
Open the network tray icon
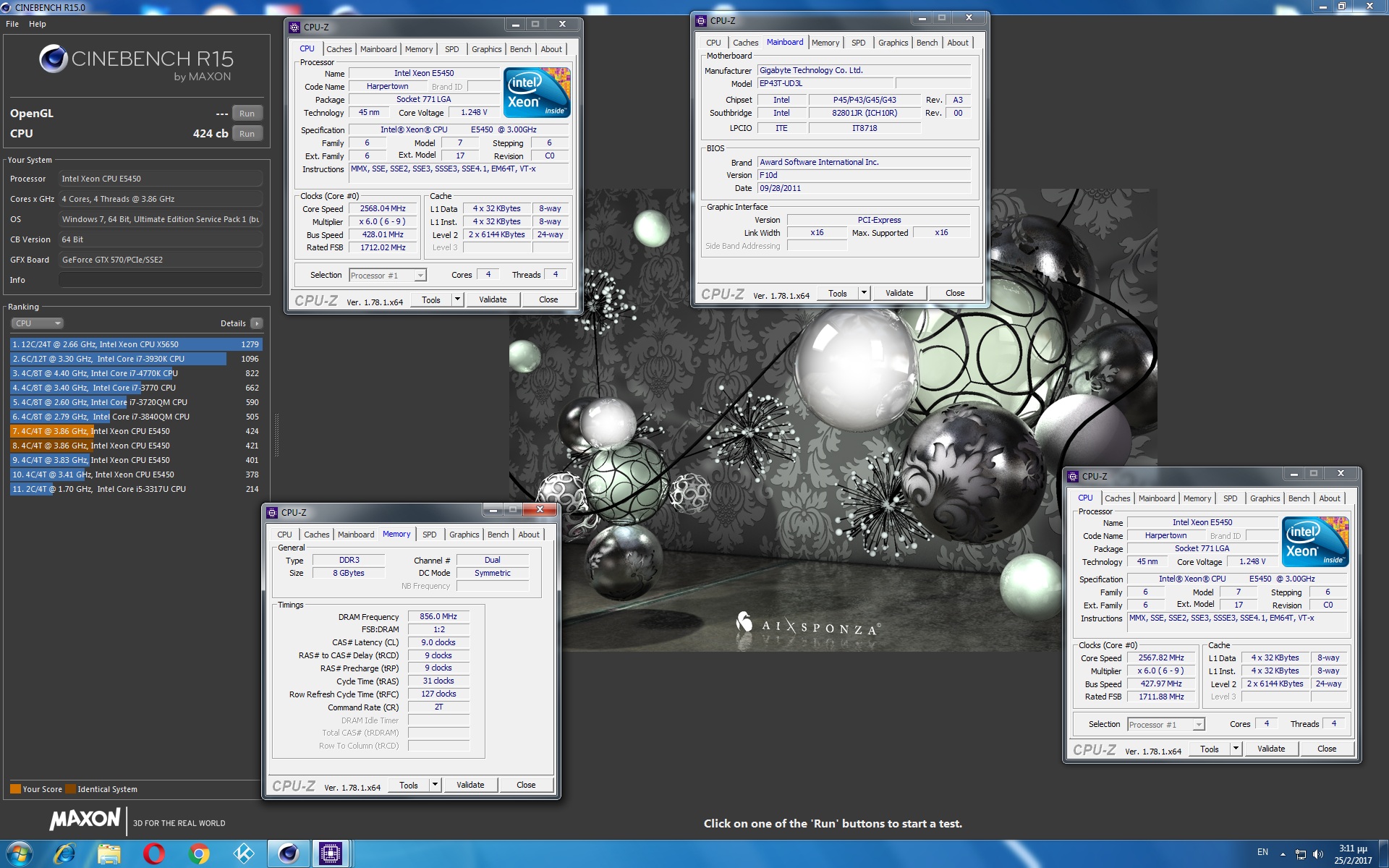(1301, 854)
